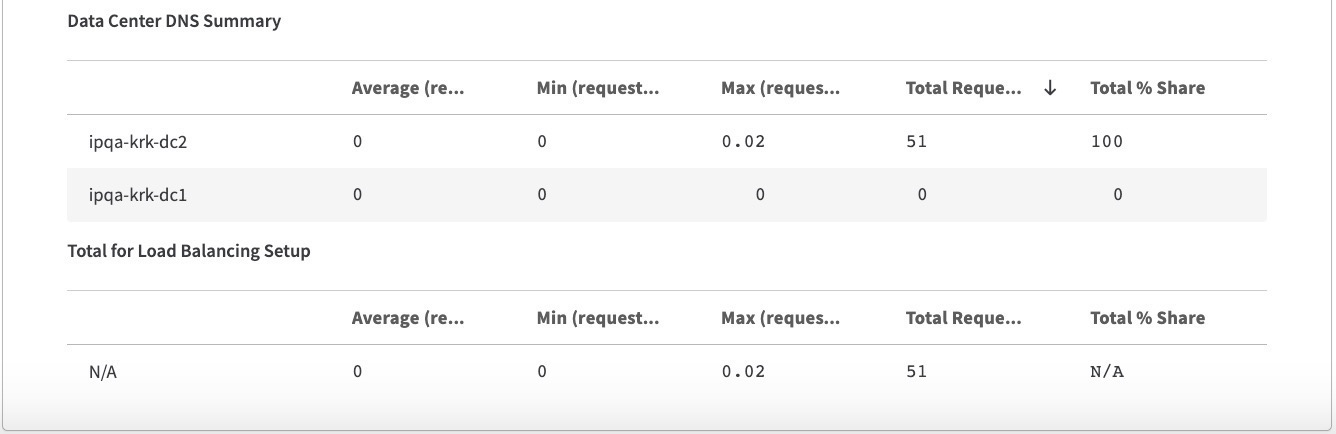Click max value 0.02 in ipqa-krk-dc2 row
Image resolution: width=1336 pixels, height=434 pixels.
click(x=743, y=142)
